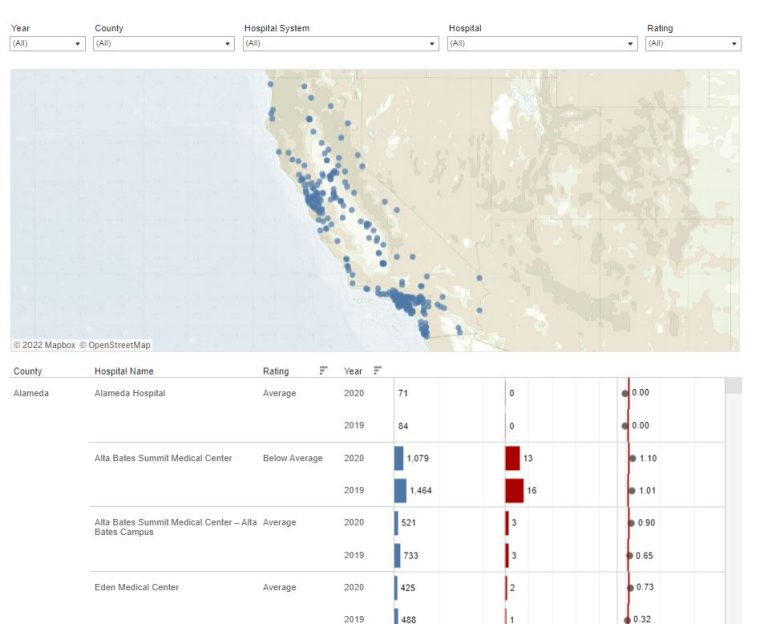The width and height of the screenshot is (768, 624).
Task: Open the OpenStreetMap attribution link
Action: [115, 345]
